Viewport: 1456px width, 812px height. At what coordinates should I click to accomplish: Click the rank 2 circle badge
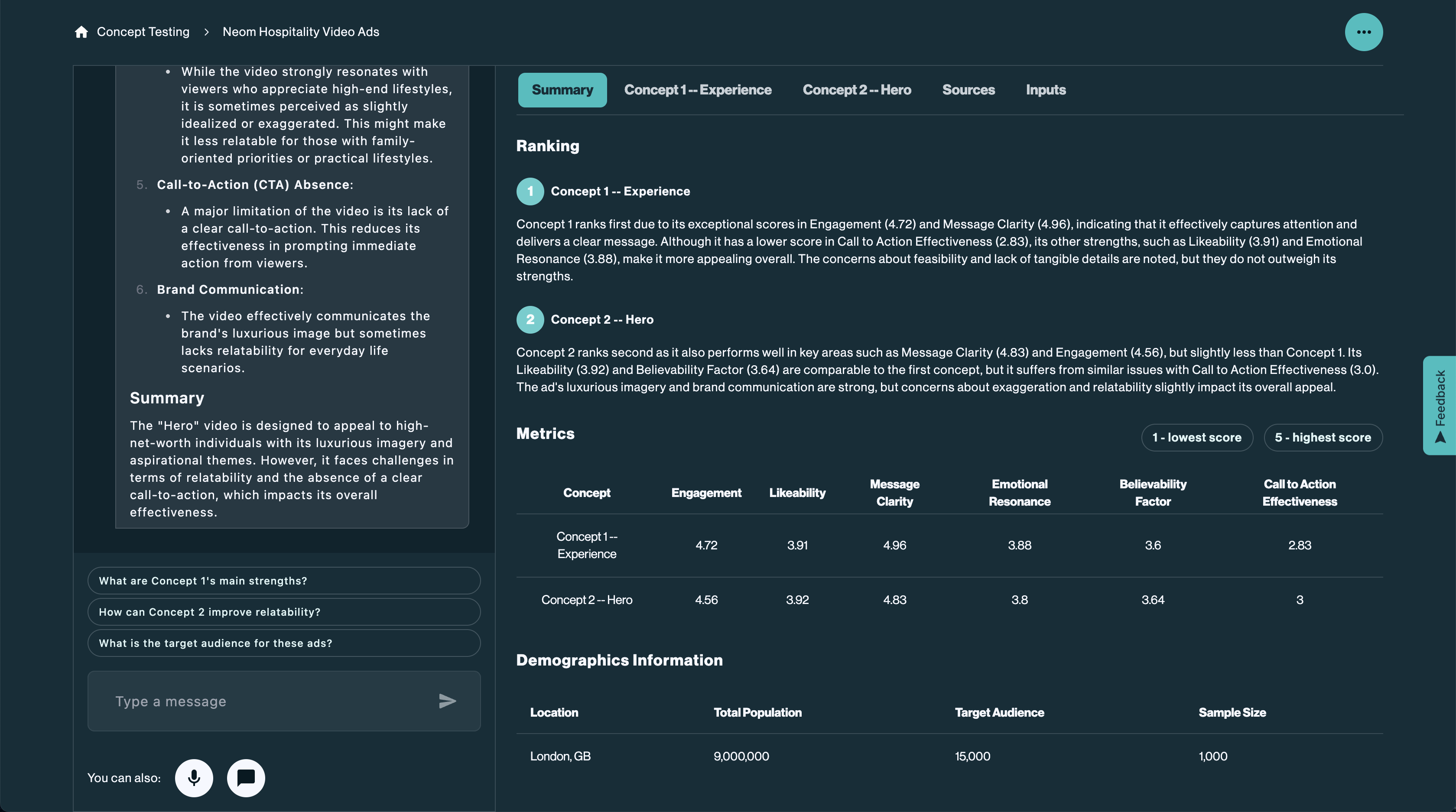pyautogui.click(x=530, y=320)
